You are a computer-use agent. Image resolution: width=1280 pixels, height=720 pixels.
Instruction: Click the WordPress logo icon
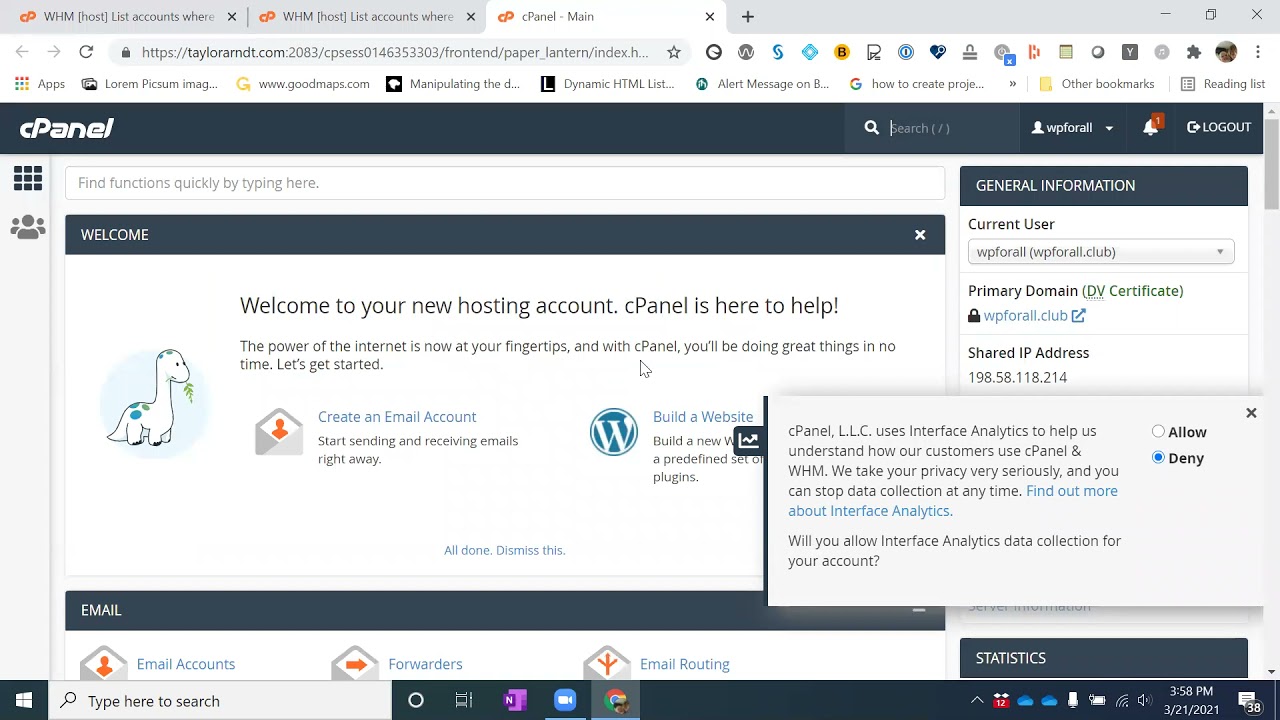coord(613,432)
